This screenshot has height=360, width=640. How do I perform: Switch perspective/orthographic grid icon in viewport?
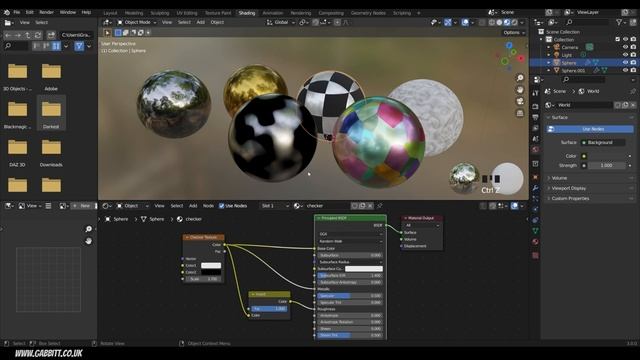(520, 113)
